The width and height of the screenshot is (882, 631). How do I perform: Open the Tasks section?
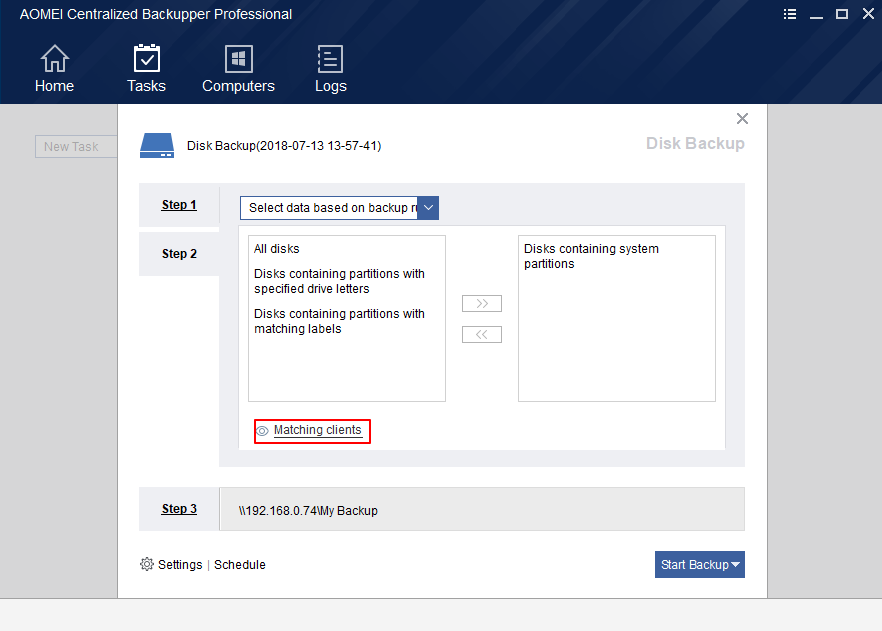(146, 69)
